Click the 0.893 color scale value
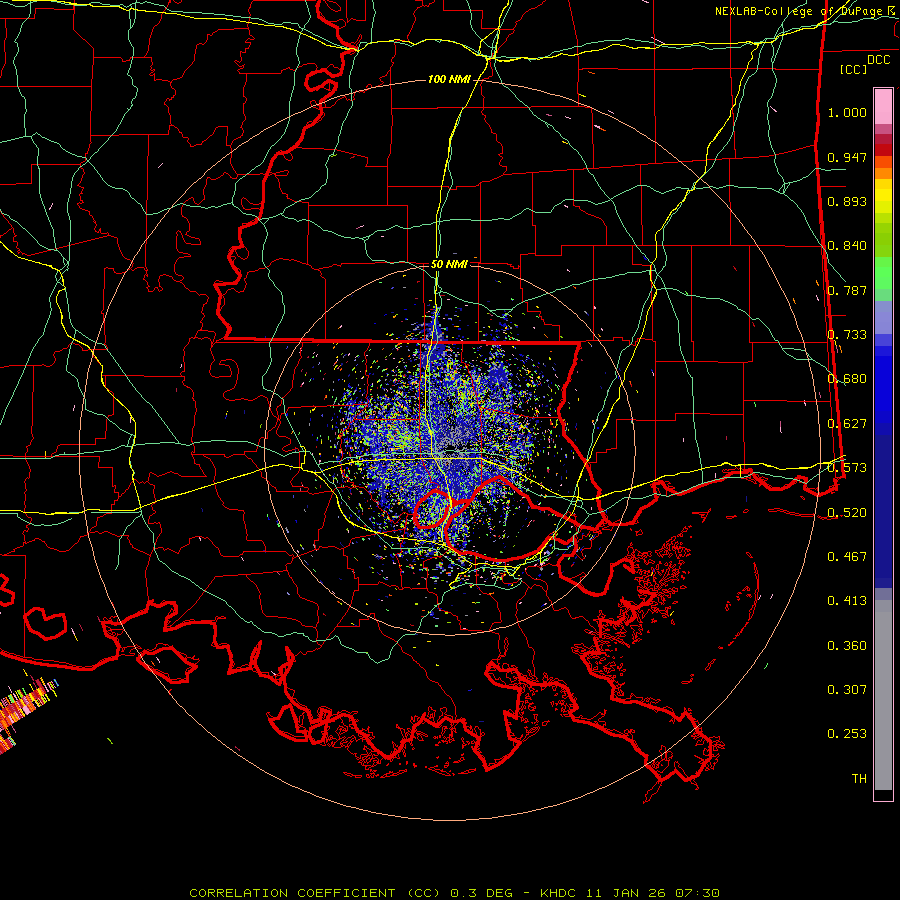The width and height of the screenshot is (900, 900). point(847,201)
